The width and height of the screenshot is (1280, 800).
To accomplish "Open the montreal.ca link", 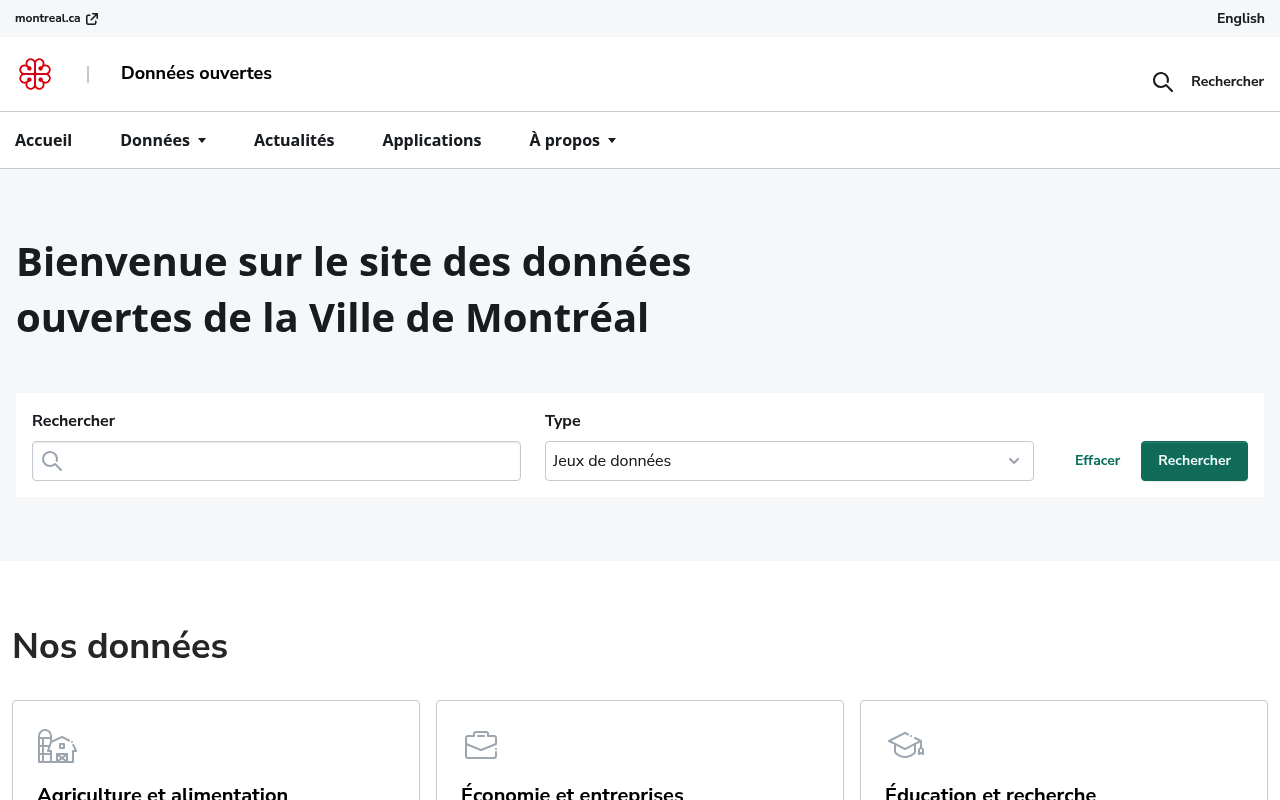I will point(56,18).
